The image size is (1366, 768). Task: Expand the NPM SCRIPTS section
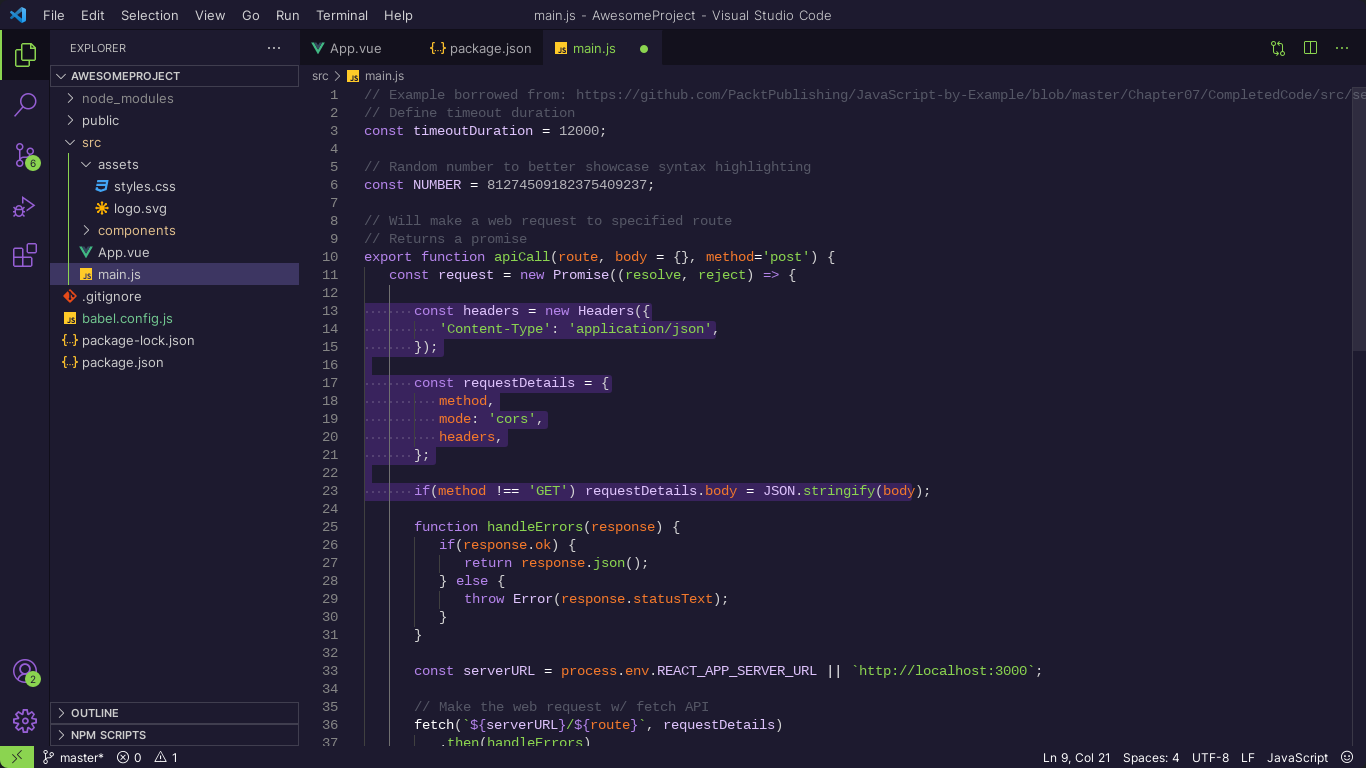174,735
